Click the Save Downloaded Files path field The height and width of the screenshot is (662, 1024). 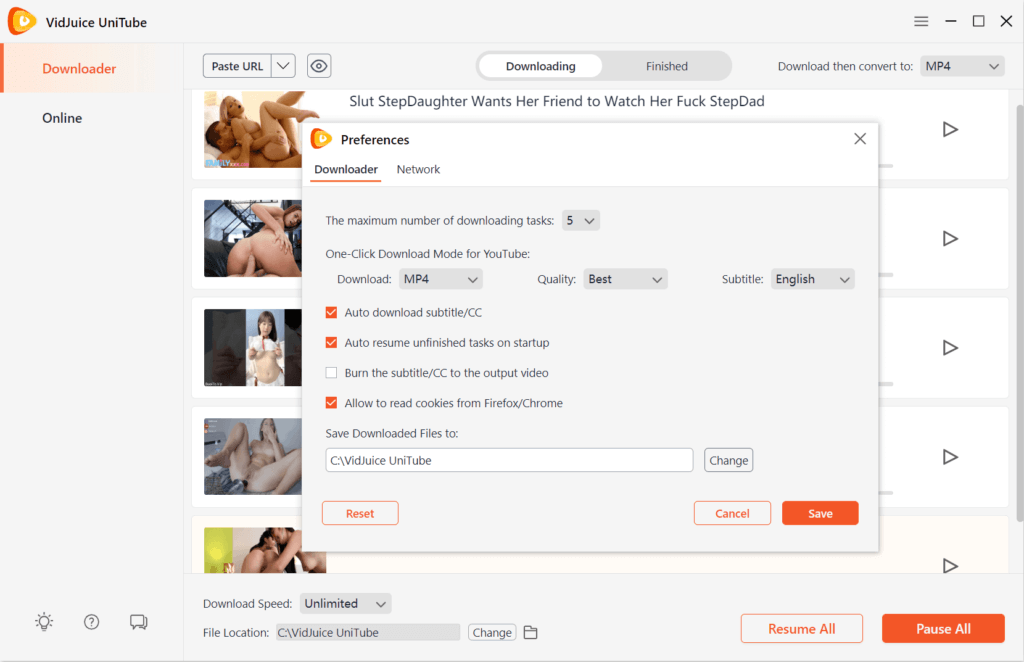[509, 460]
